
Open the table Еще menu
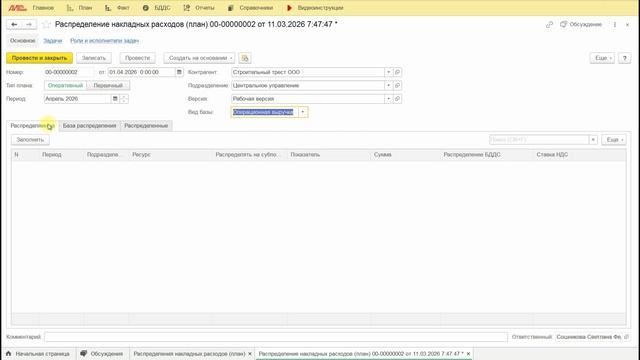point(614,140)
